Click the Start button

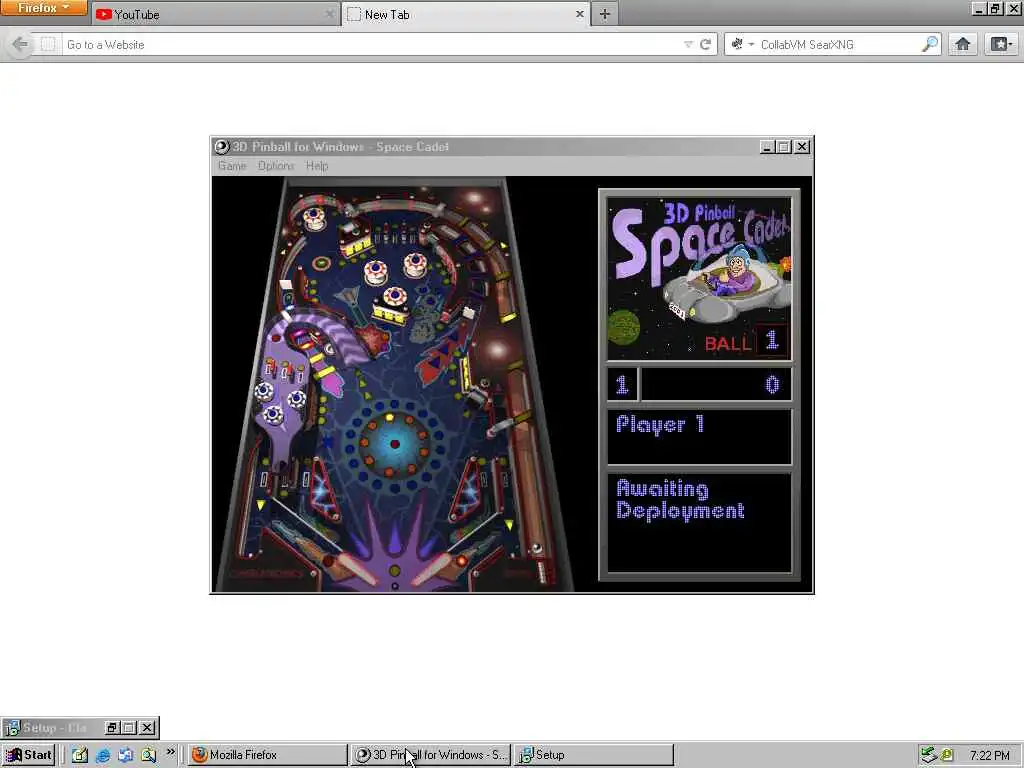click(x=28, y=755)
